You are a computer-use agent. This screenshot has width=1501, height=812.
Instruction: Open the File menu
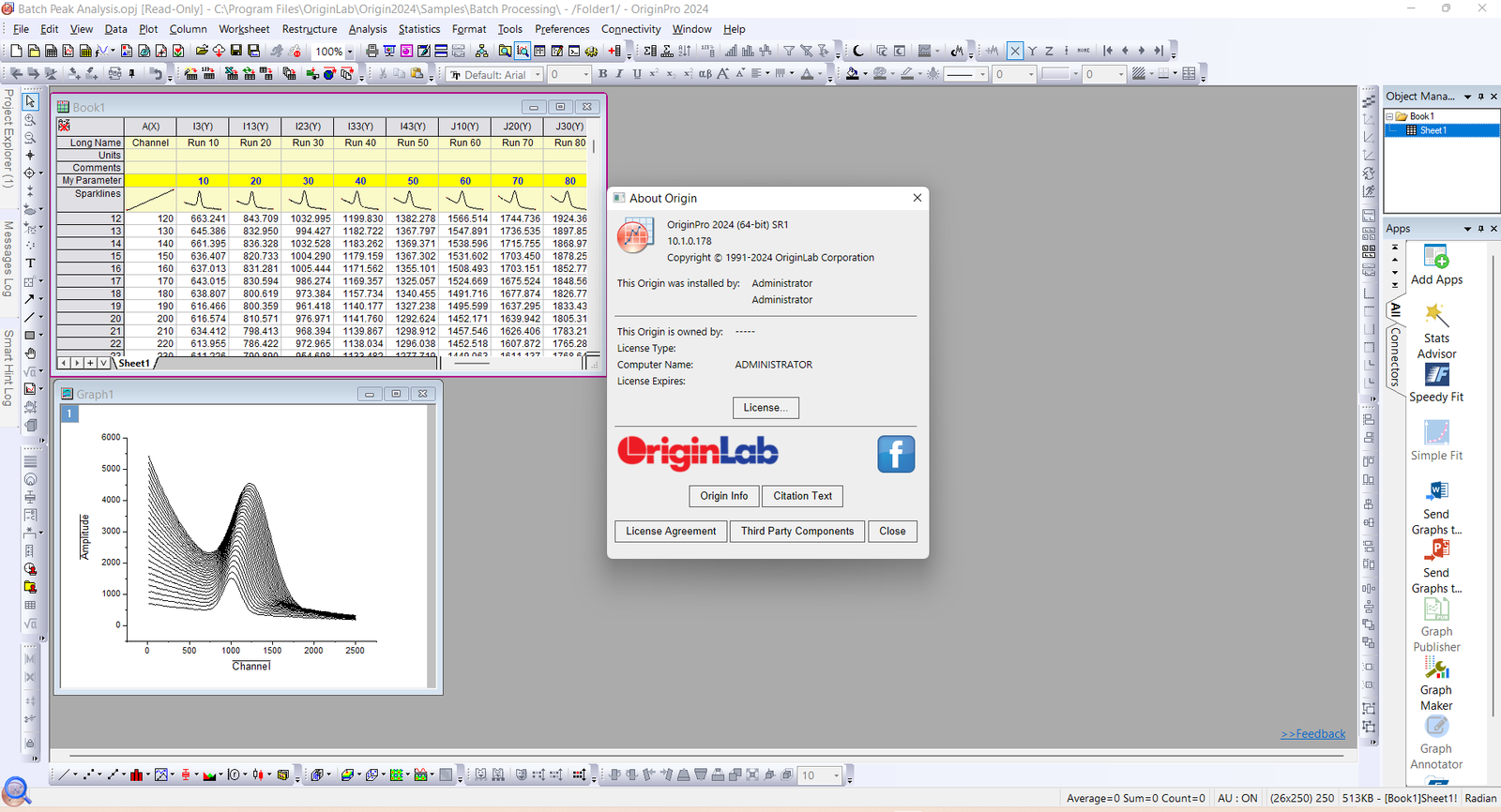tap(21, 29)
